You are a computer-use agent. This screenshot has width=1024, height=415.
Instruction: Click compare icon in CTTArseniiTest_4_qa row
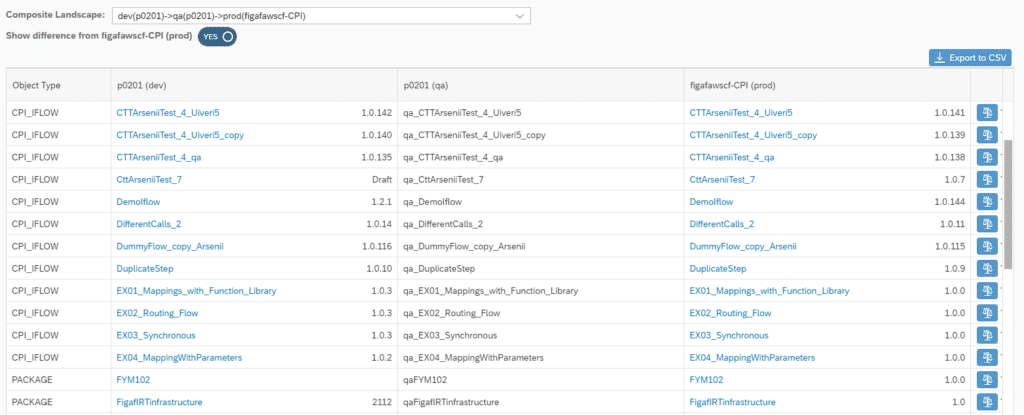[x=987, y=158]
